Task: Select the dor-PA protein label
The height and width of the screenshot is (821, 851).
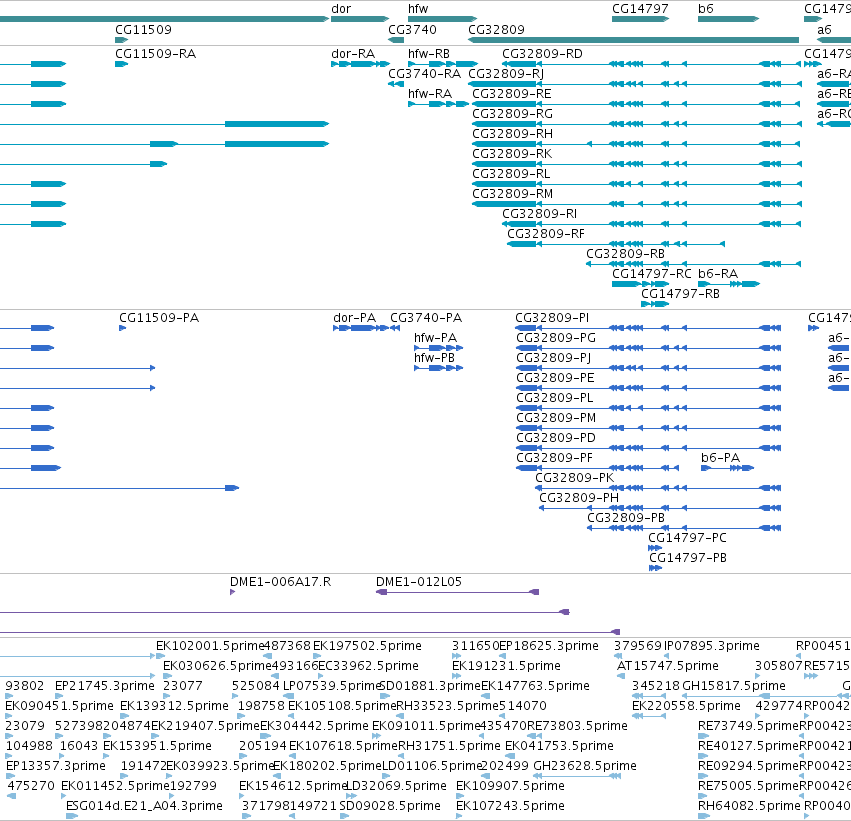Action: 354,318
